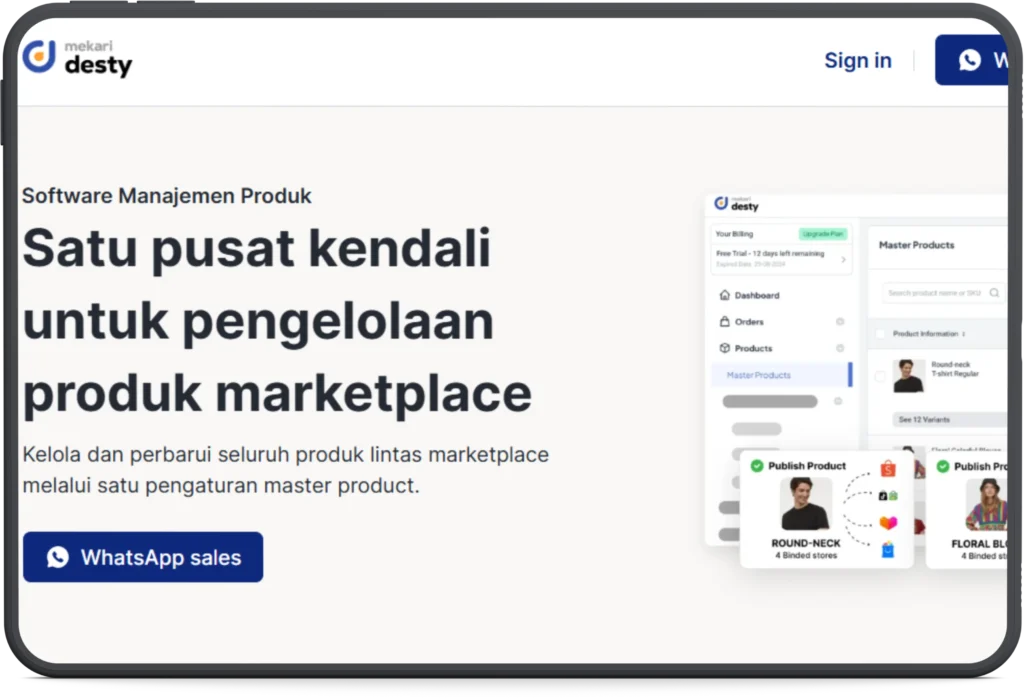The image size is (1024, 699).
Task: Expand the Free Trial billing chevron
Action: [843, 259]
